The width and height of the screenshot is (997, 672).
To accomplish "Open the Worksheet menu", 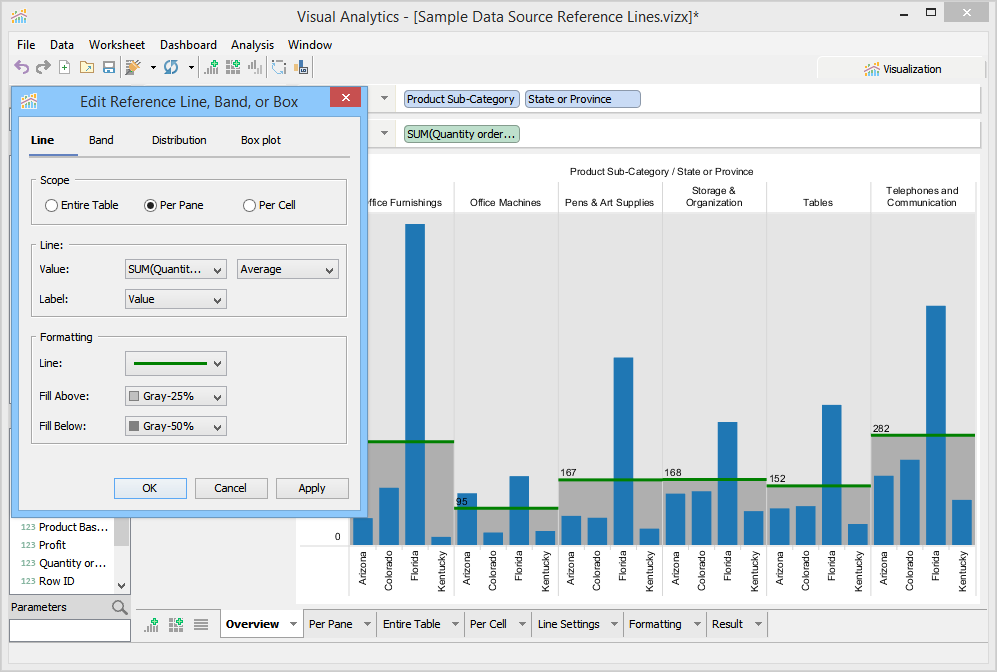I will pyautogui.click(x=116, y=45).
